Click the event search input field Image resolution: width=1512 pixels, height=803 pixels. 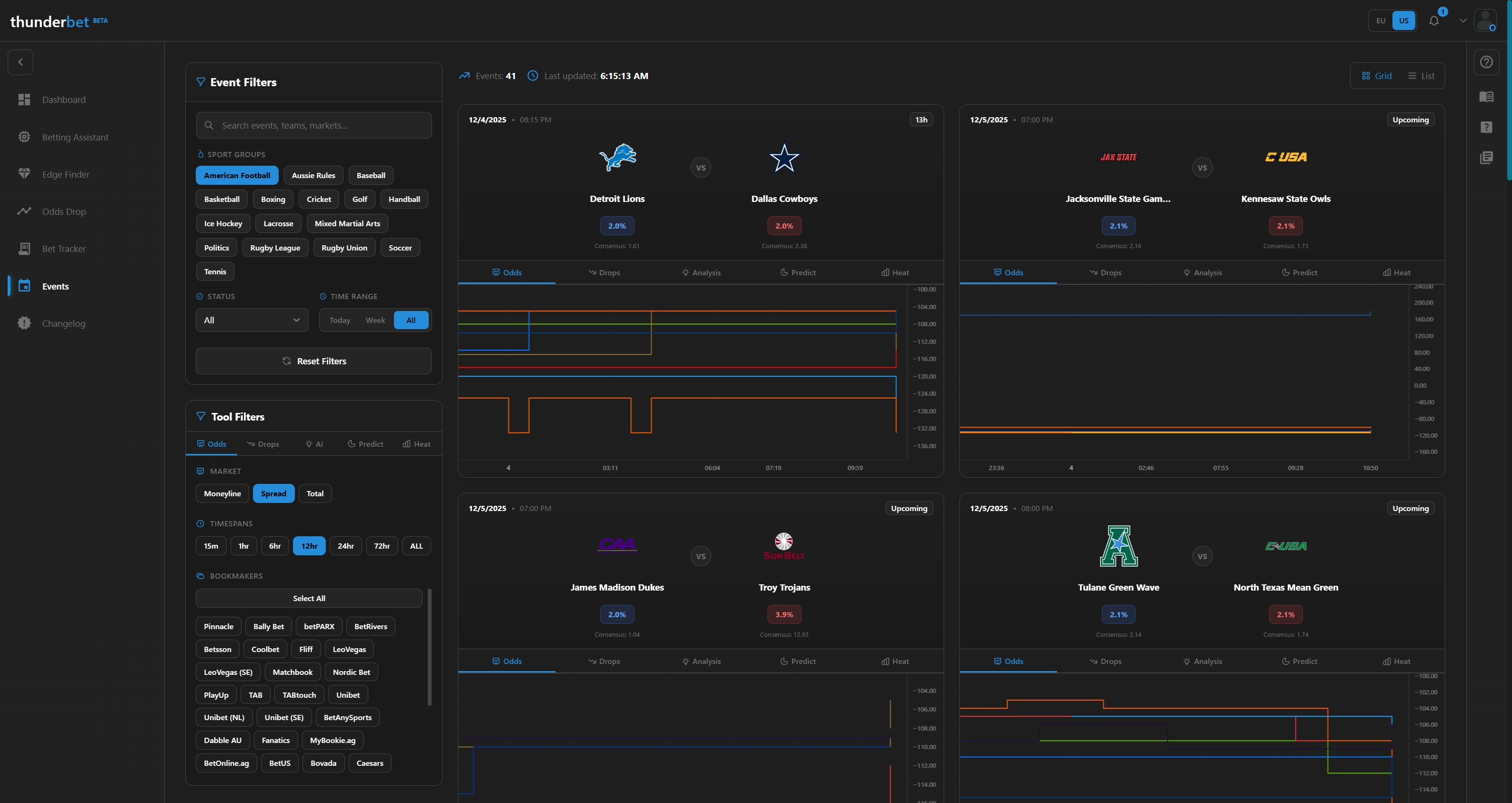point(313,125)
